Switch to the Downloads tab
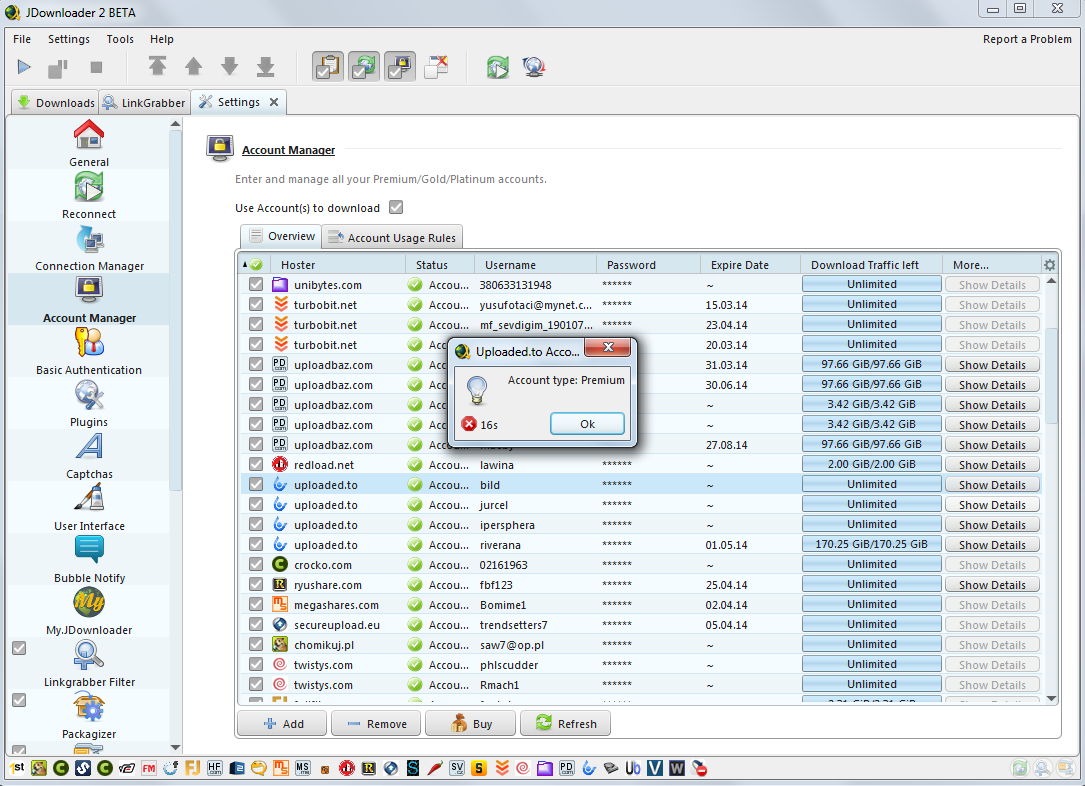Viewport: 1085px width, 786px height. pyautogui.click(x=55, y=102)
